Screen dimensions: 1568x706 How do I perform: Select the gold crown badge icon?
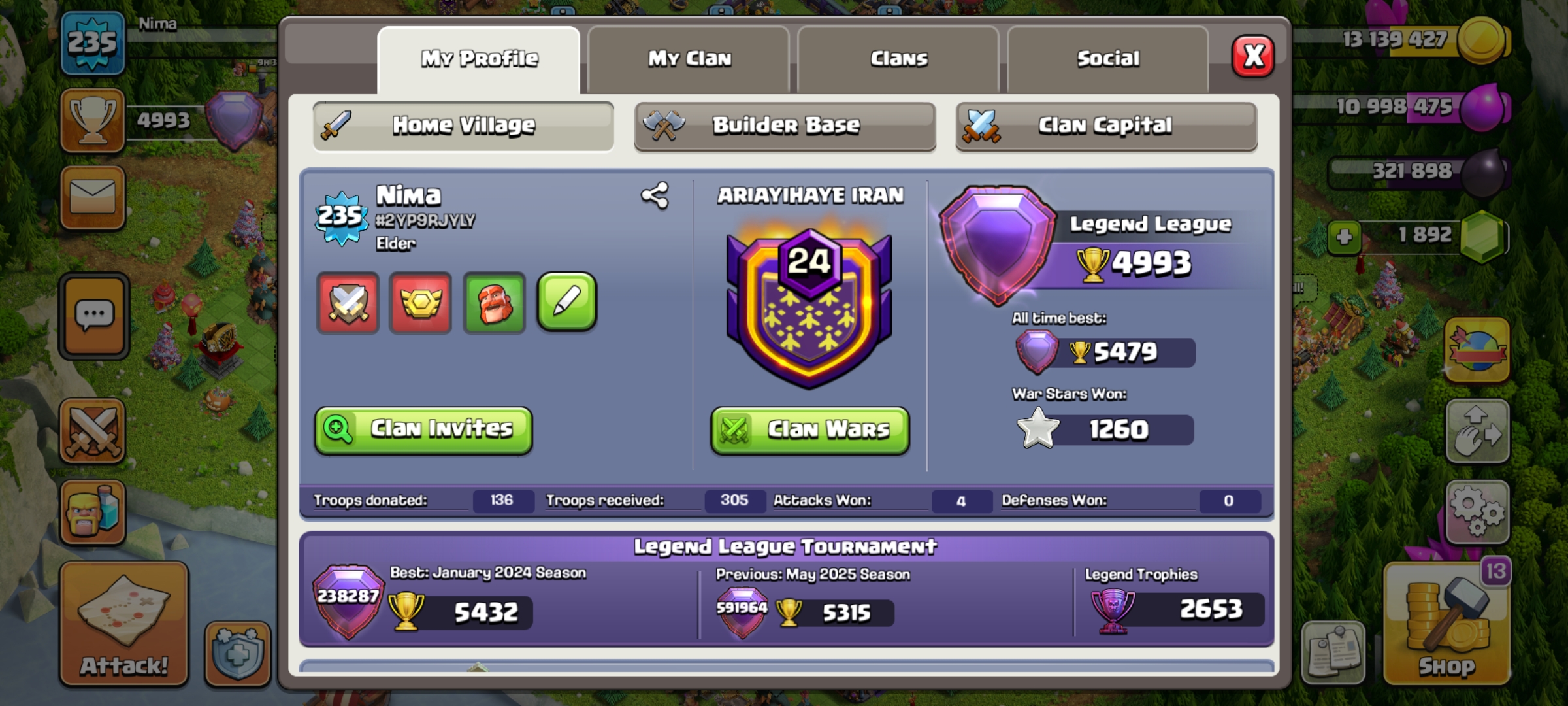421,303
